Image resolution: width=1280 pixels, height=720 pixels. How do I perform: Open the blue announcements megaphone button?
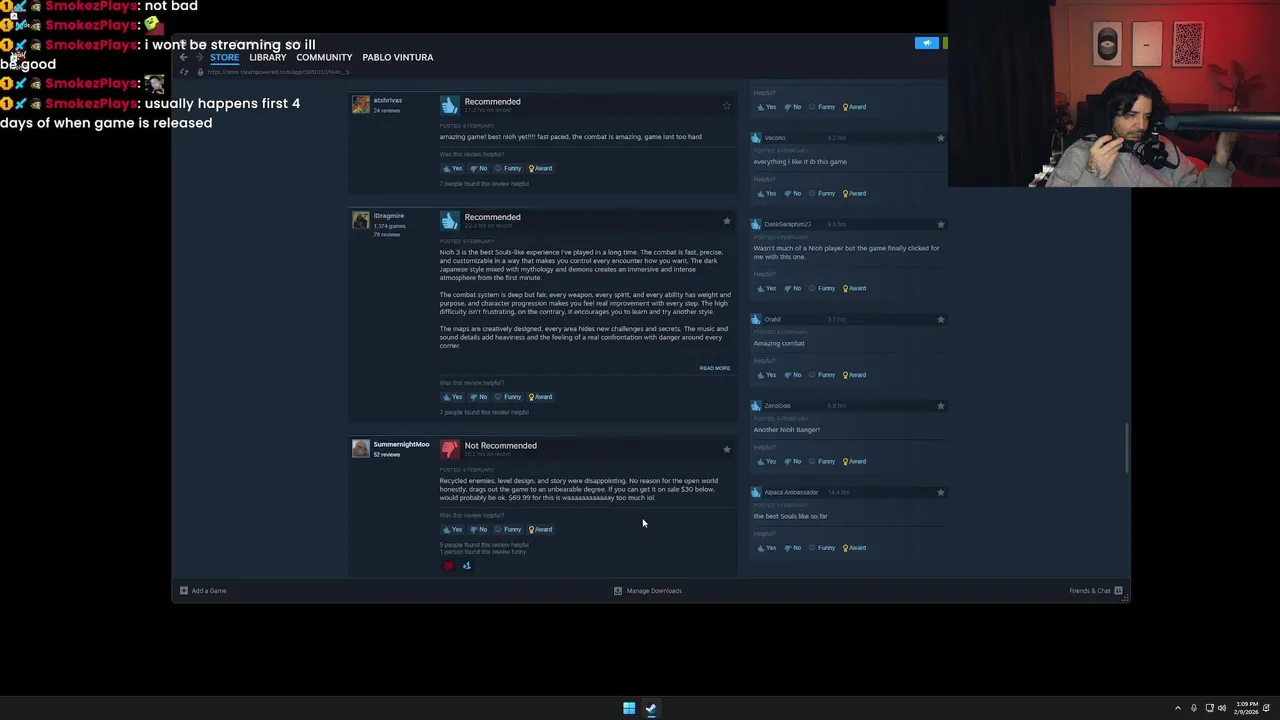(x=927, y=43)
